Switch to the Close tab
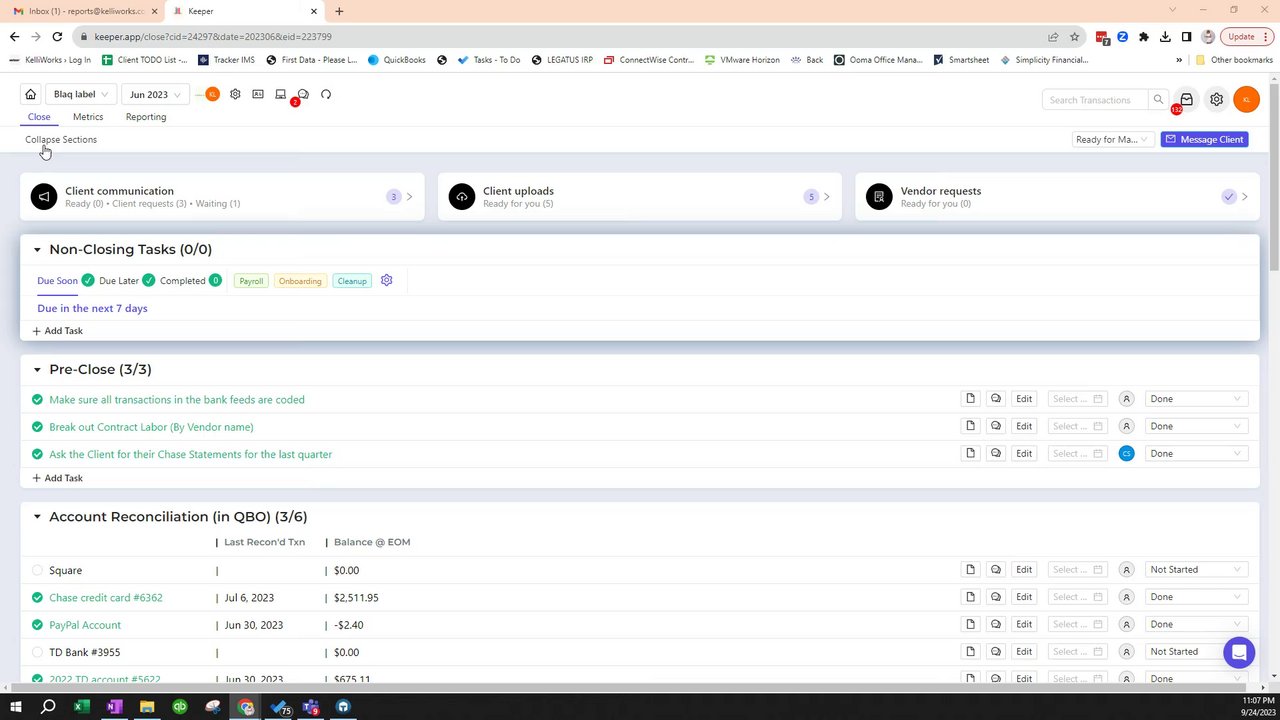The image size is (1280, 720). [x=39, y=117]
